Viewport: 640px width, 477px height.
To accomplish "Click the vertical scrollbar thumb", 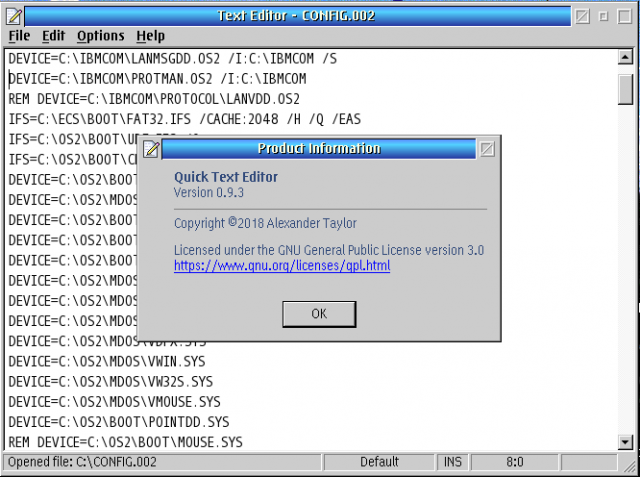I will [626, 88].
